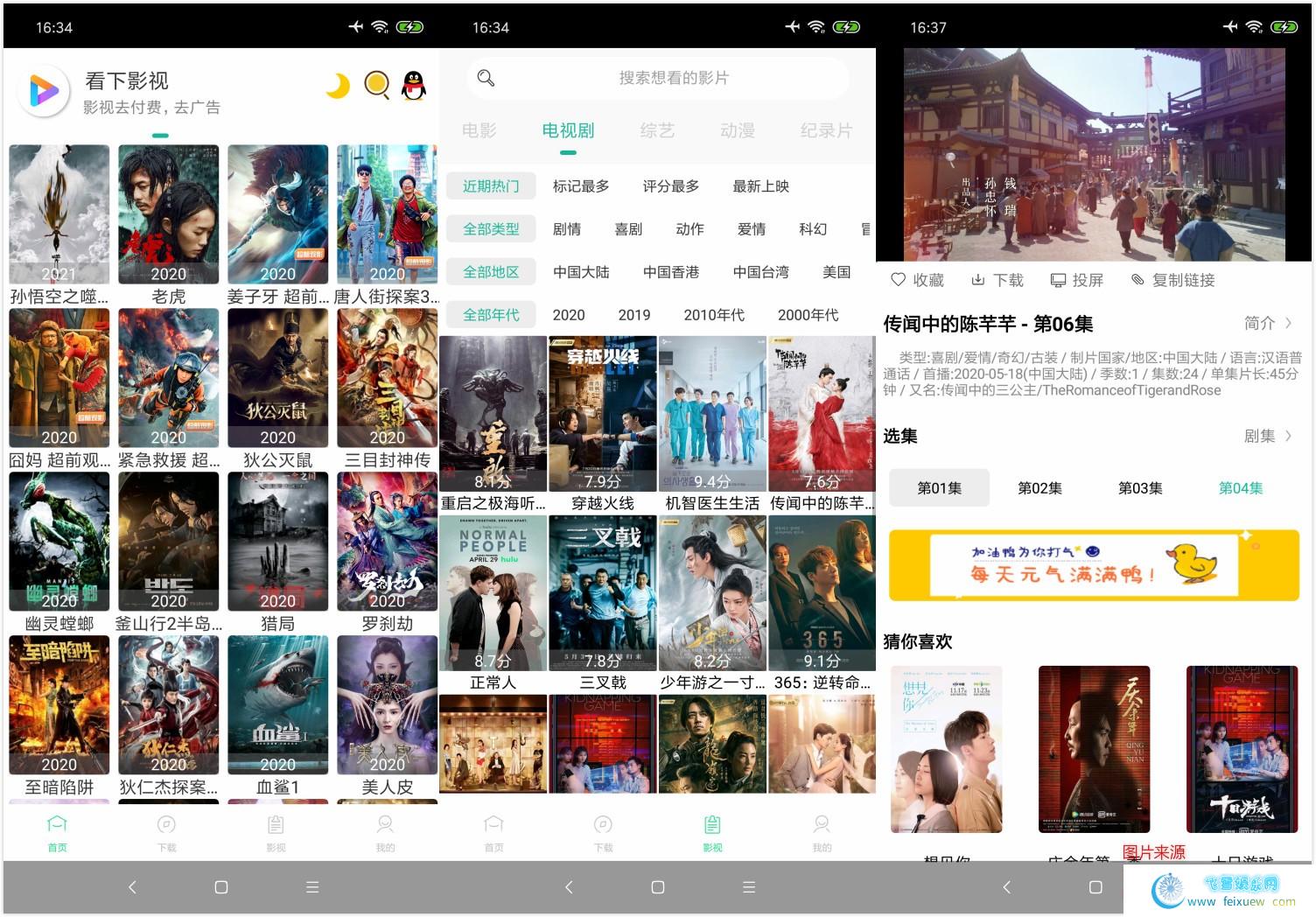Open 三叉戟 series poster
Viewport: 1316px width, 917px height.
(603, 593)
